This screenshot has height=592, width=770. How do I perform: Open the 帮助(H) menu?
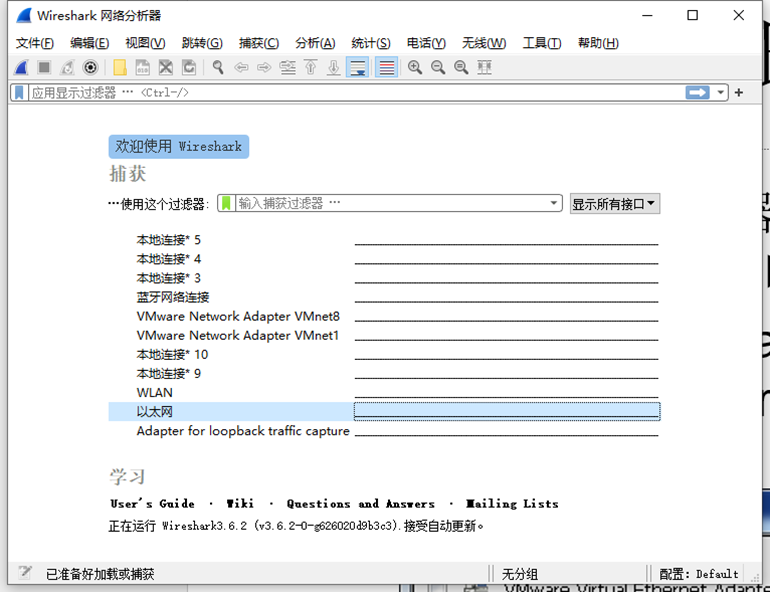(x=598, y=43)
